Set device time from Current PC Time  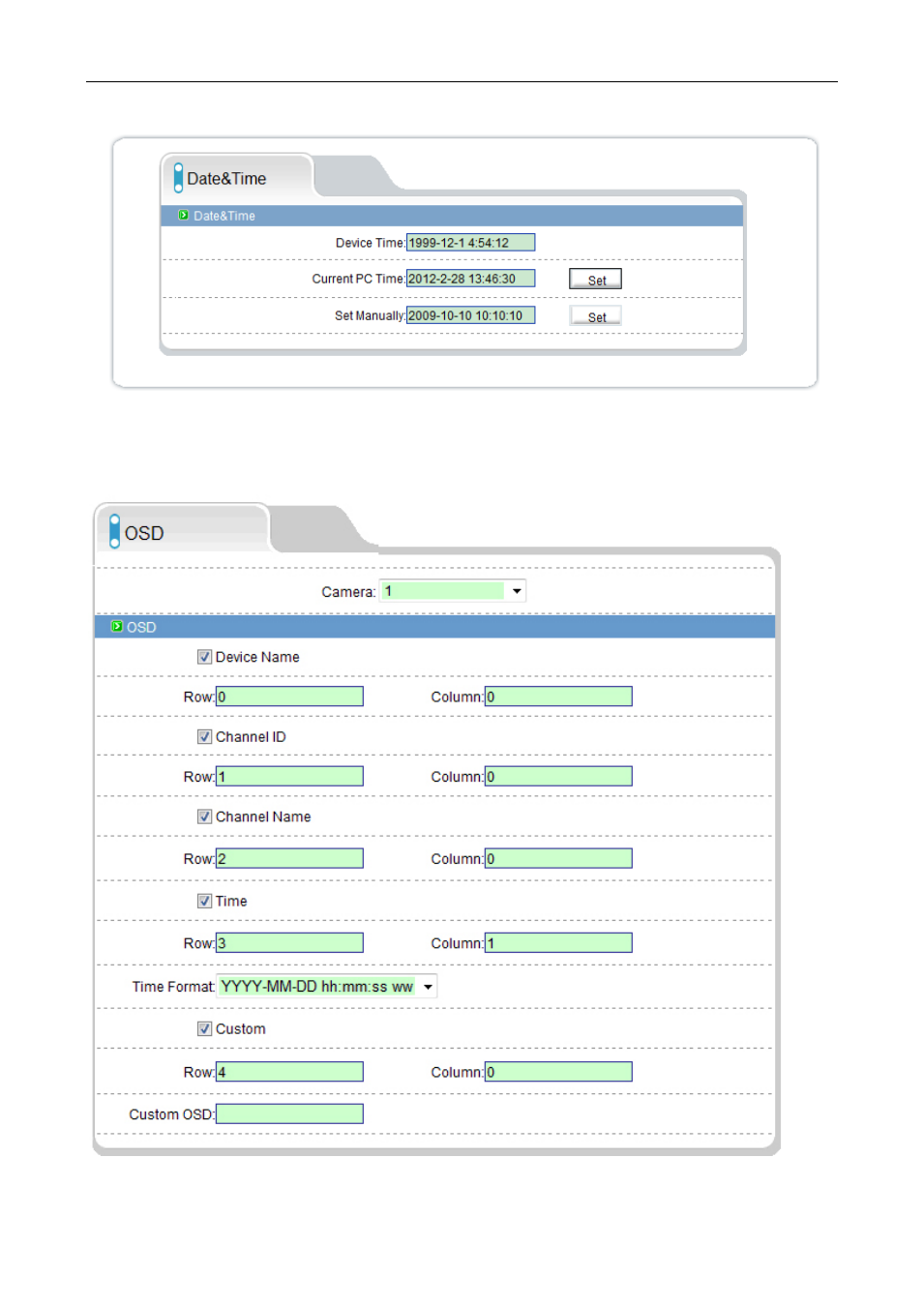coord(595,280)
